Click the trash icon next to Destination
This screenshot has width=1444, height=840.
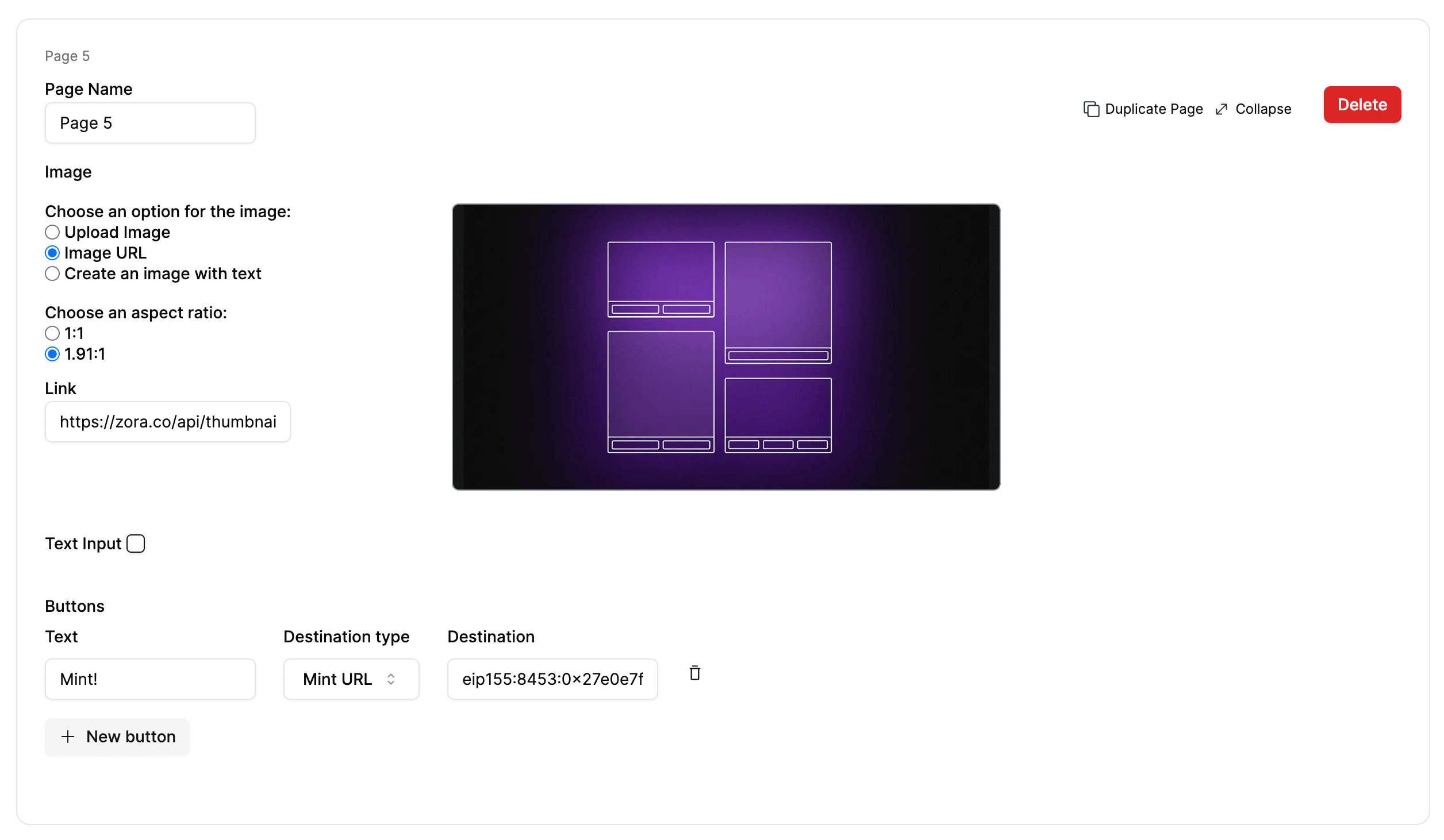pyautogui.click(x=694, y=673)
